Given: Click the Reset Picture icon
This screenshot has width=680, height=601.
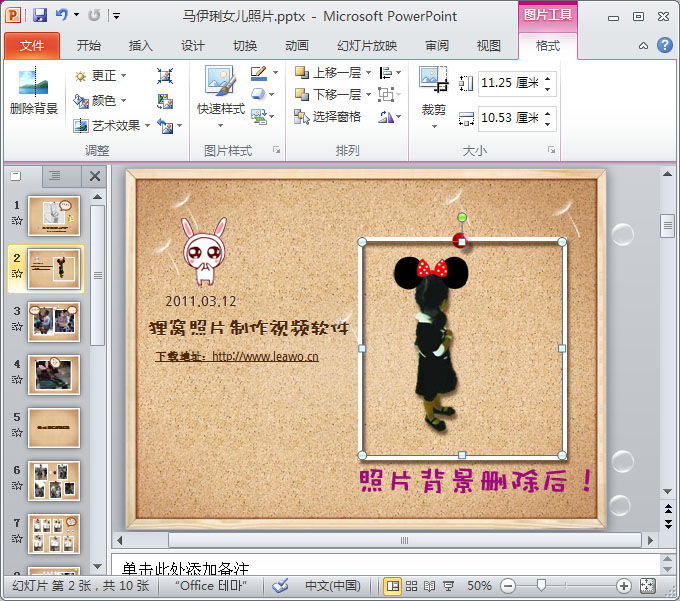Looking at the screenshot, I should (165, 126).
